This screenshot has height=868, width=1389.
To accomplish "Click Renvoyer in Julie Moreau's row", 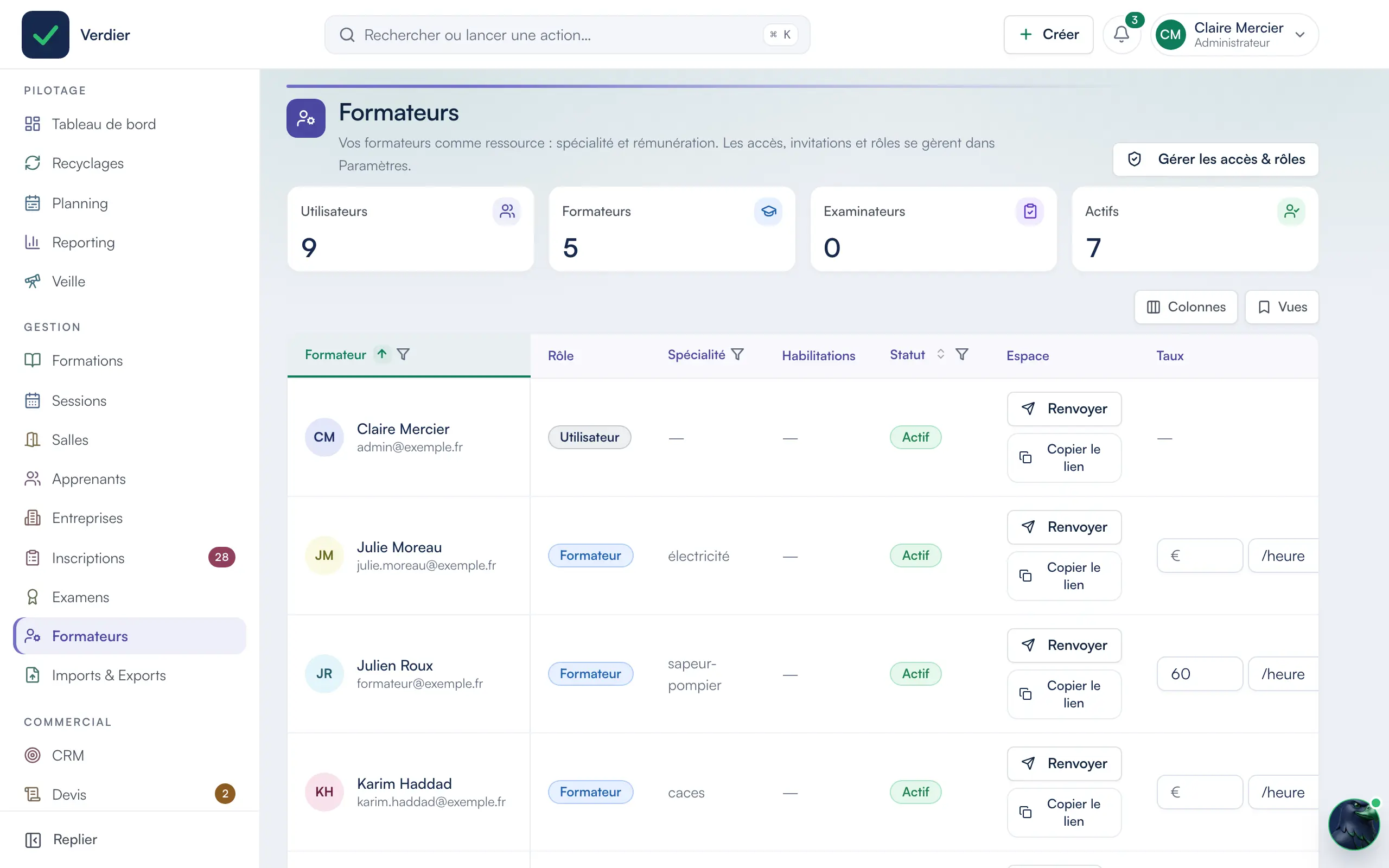I will (1064, 527).
